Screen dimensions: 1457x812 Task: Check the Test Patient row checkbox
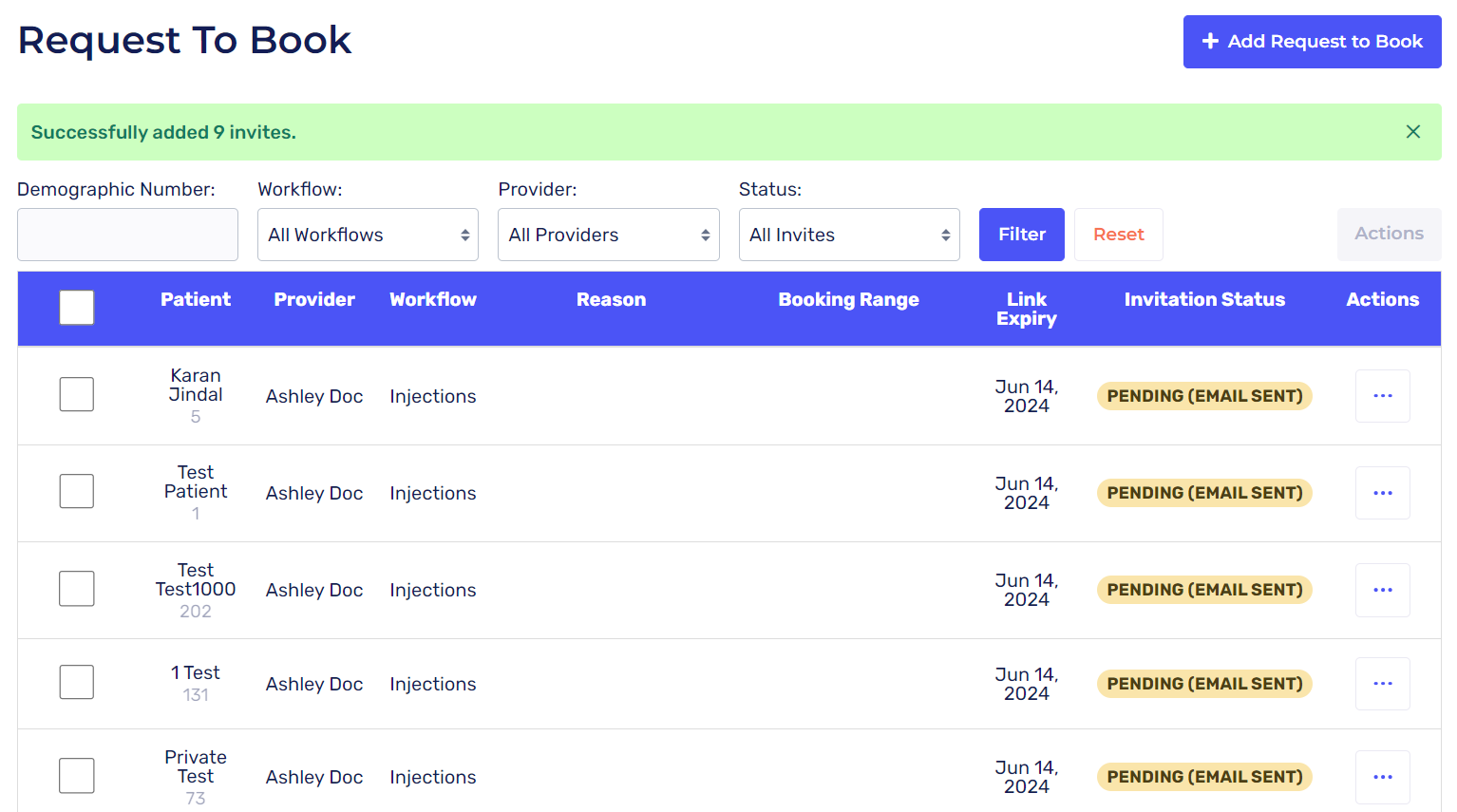77,491
